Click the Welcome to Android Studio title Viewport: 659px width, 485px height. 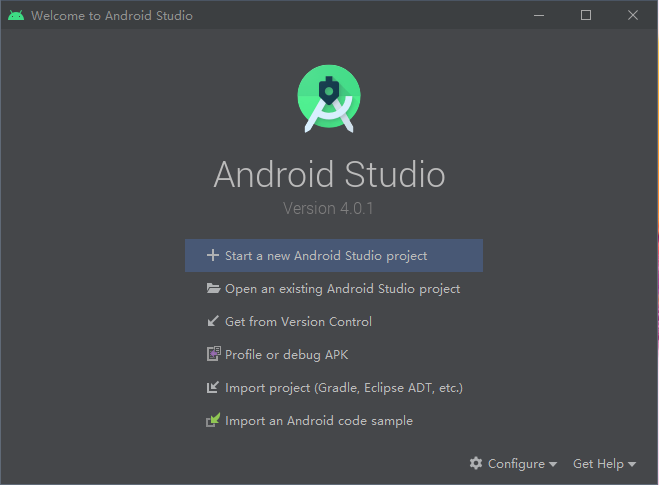[112, 16]
